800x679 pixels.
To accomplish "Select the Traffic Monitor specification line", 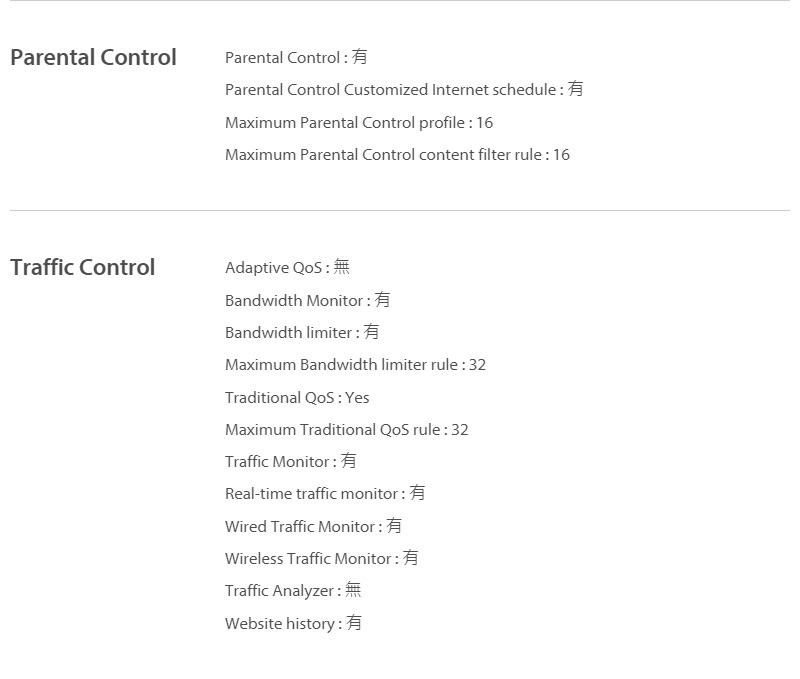I will click(291, 461).
